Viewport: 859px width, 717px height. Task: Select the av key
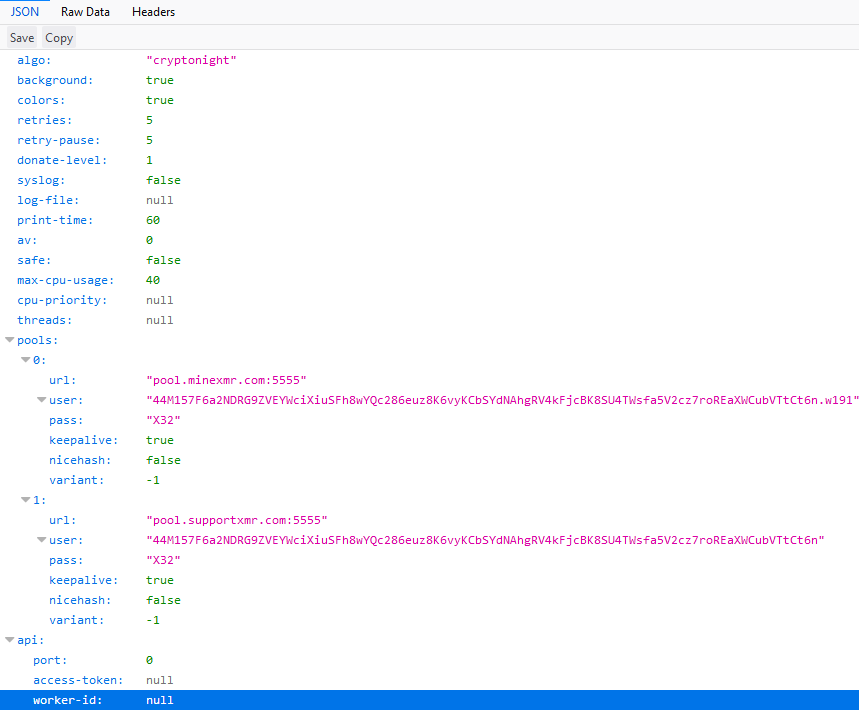pos(27,240)
